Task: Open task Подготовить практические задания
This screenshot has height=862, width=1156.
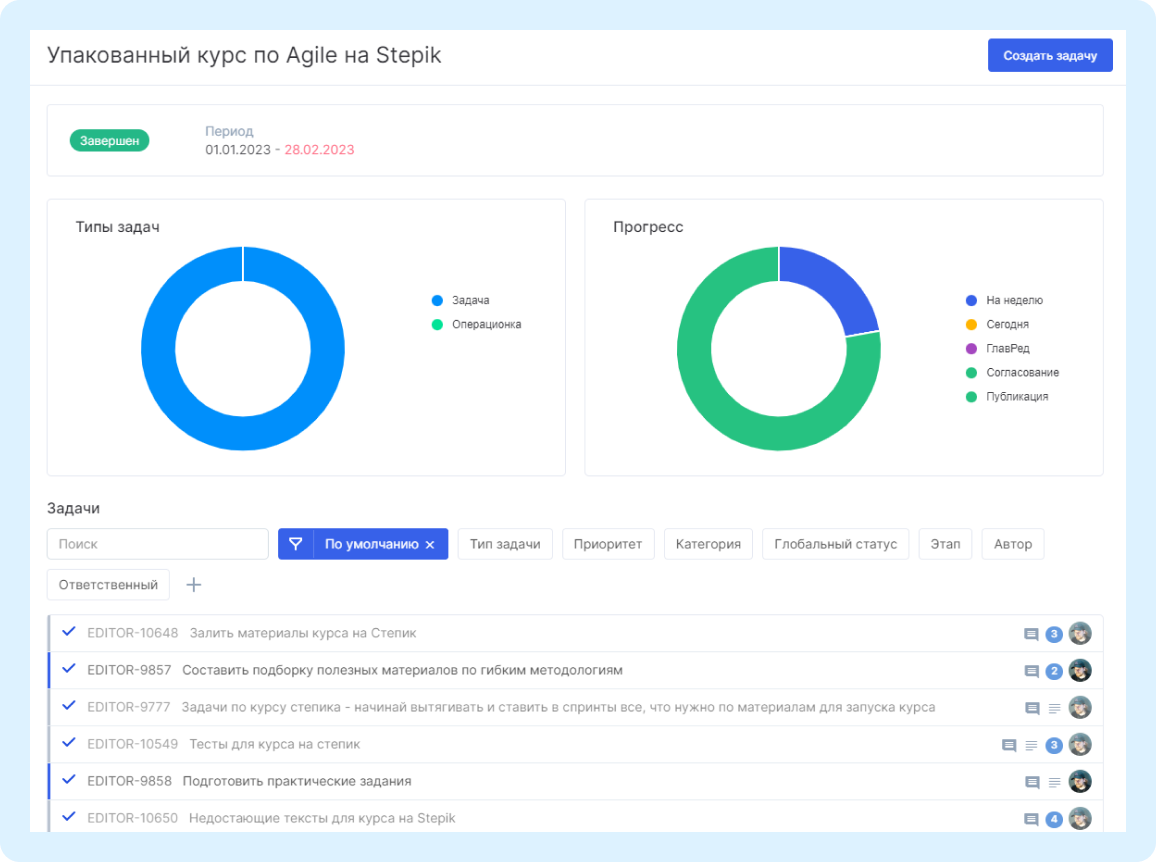Action: point(297,780)
